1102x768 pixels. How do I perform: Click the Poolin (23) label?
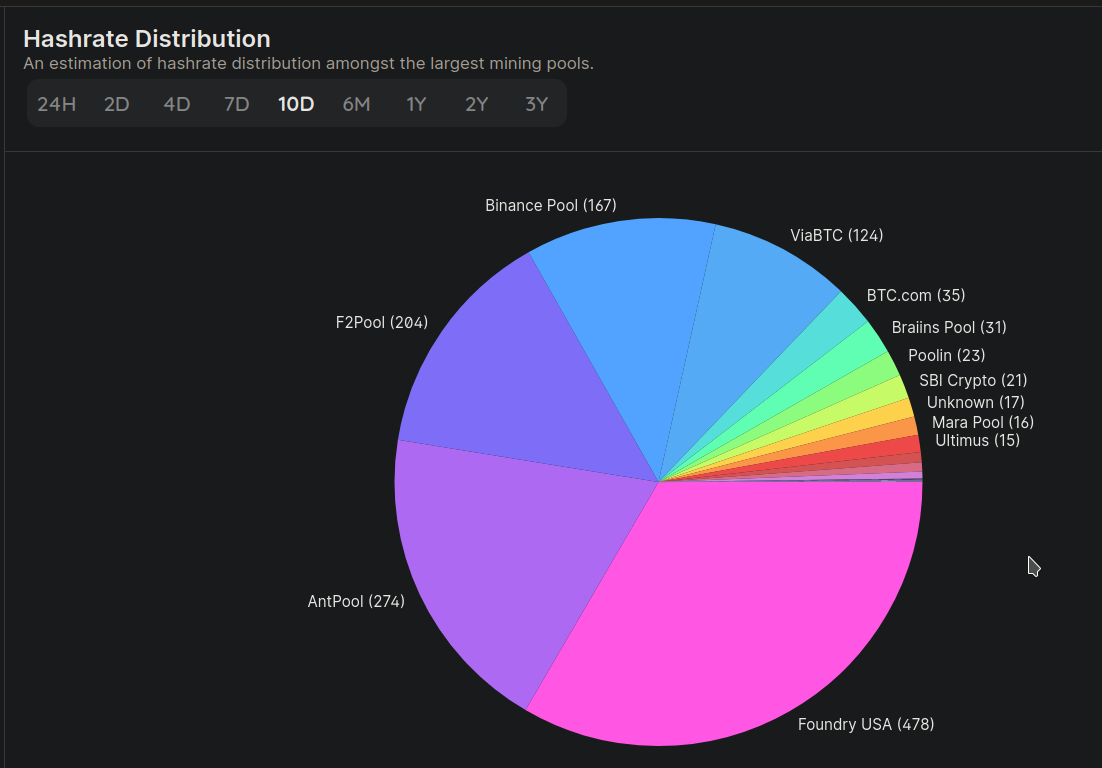coord(947,356)
